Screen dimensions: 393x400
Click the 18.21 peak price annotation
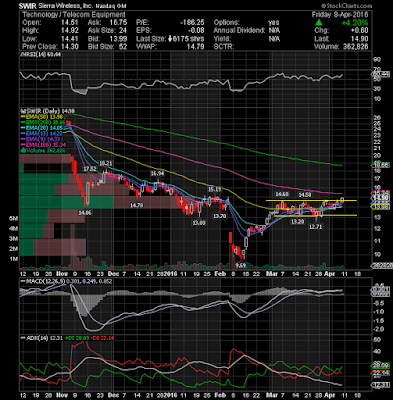coord(106,163)
